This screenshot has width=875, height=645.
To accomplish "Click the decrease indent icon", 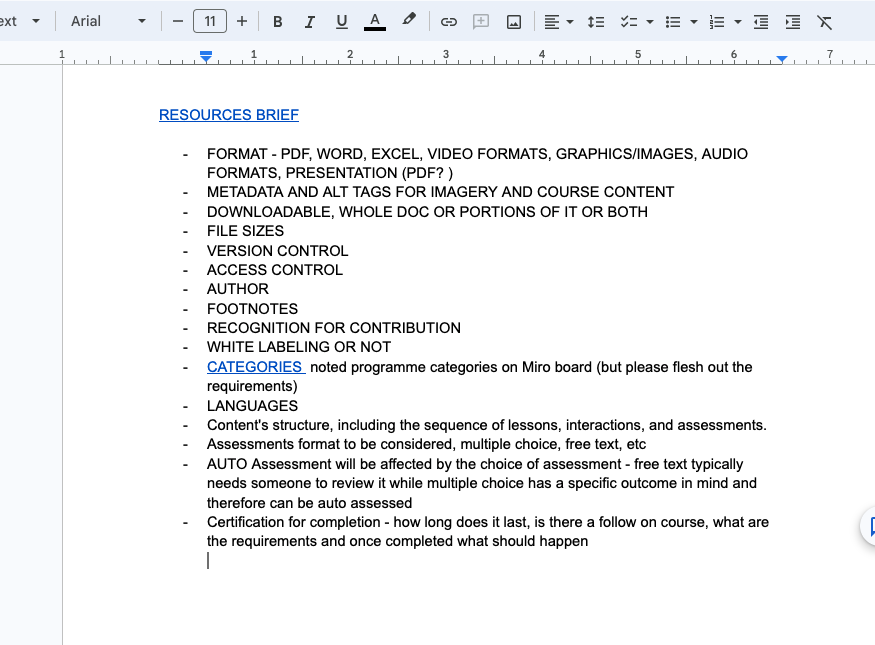I will point(761,21).
